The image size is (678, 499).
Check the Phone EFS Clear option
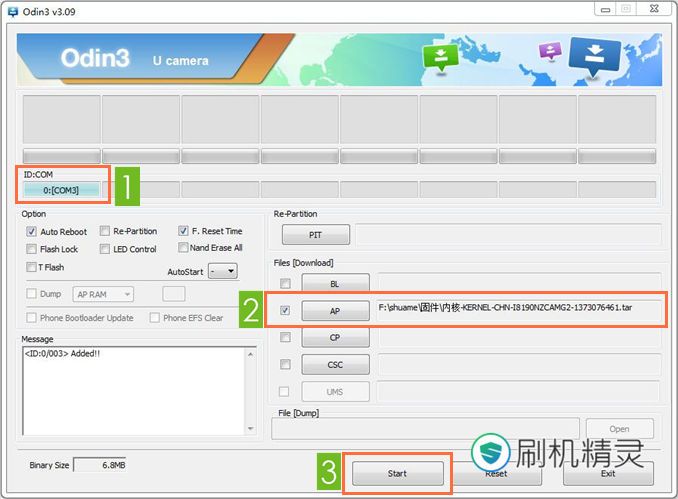tap(154, 318)
